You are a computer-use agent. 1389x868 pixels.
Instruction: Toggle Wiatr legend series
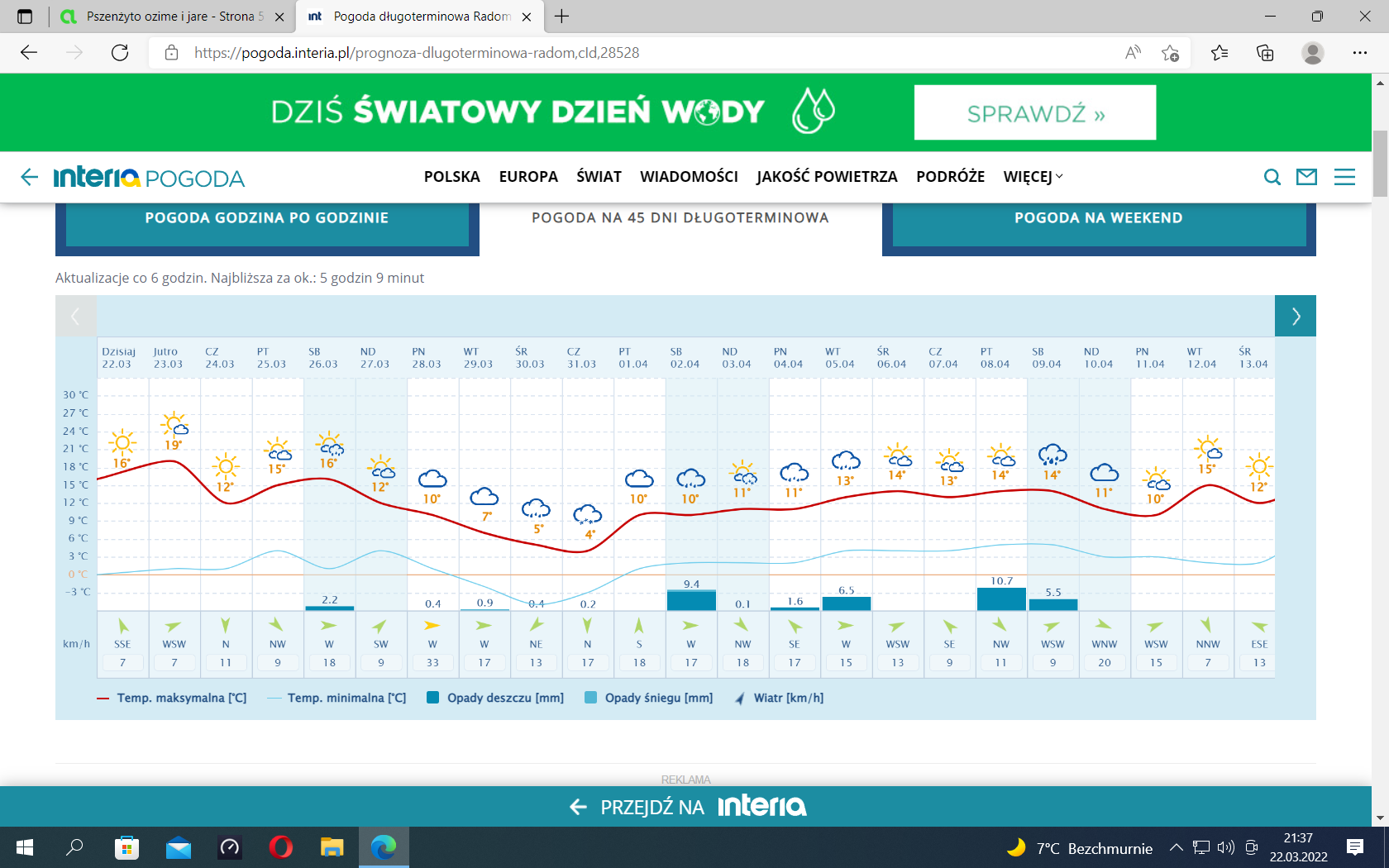(780, 698)
